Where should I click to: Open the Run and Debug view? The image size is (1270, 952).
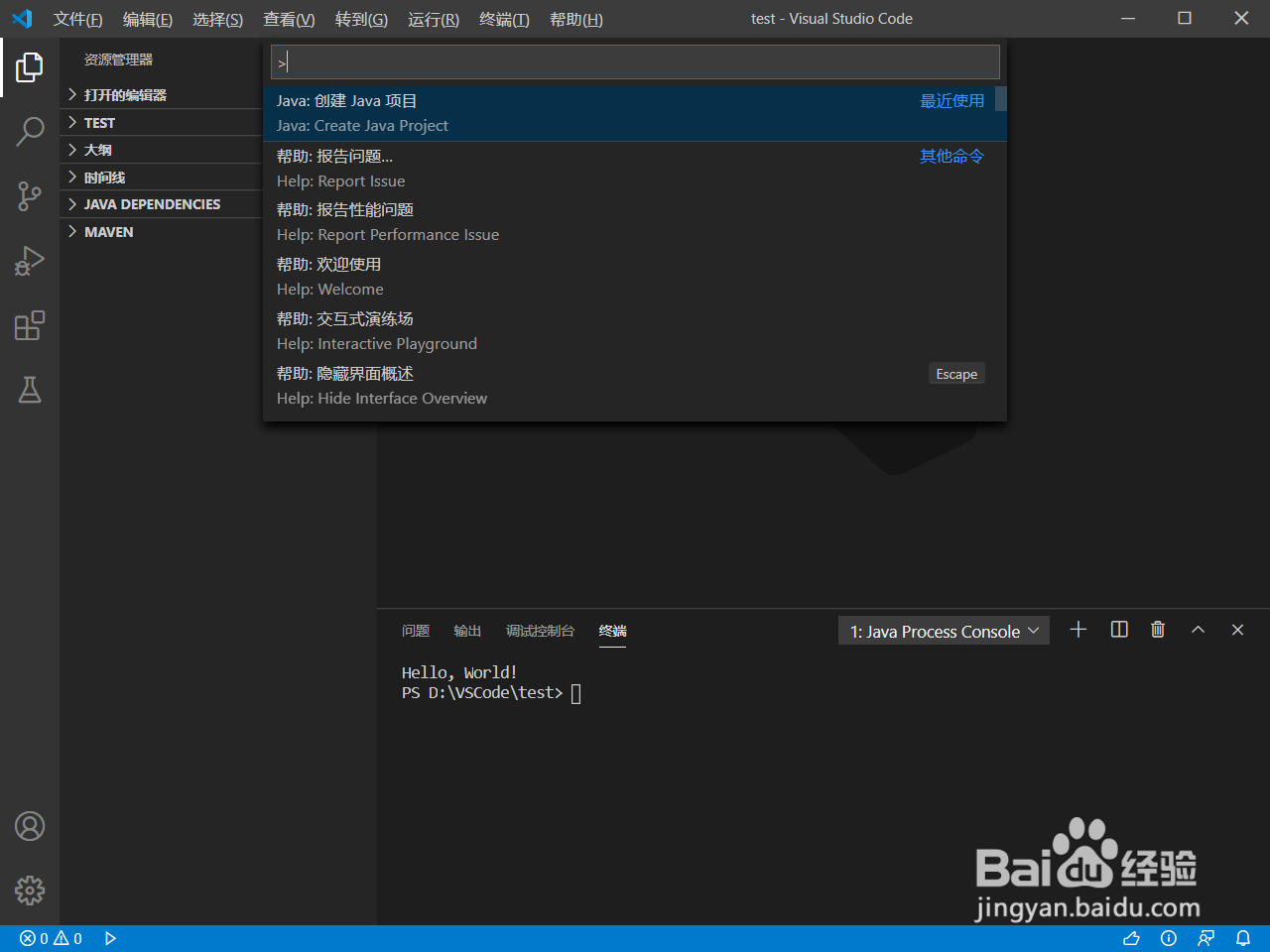[30, 261]
